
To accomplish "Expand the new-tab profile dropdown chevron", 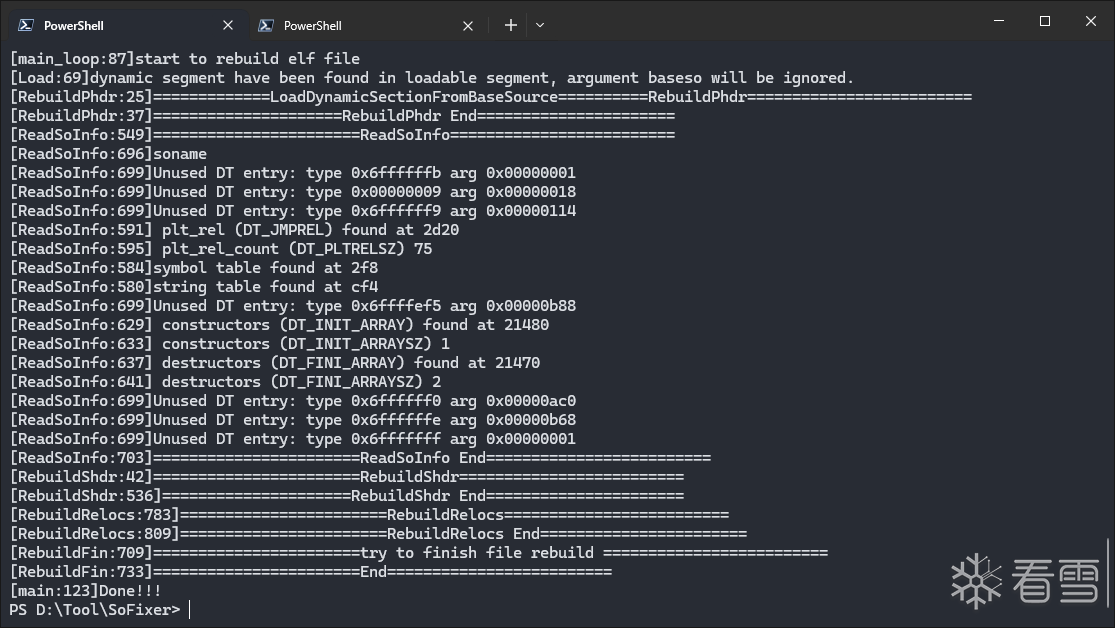I will [x=540, y=25].
